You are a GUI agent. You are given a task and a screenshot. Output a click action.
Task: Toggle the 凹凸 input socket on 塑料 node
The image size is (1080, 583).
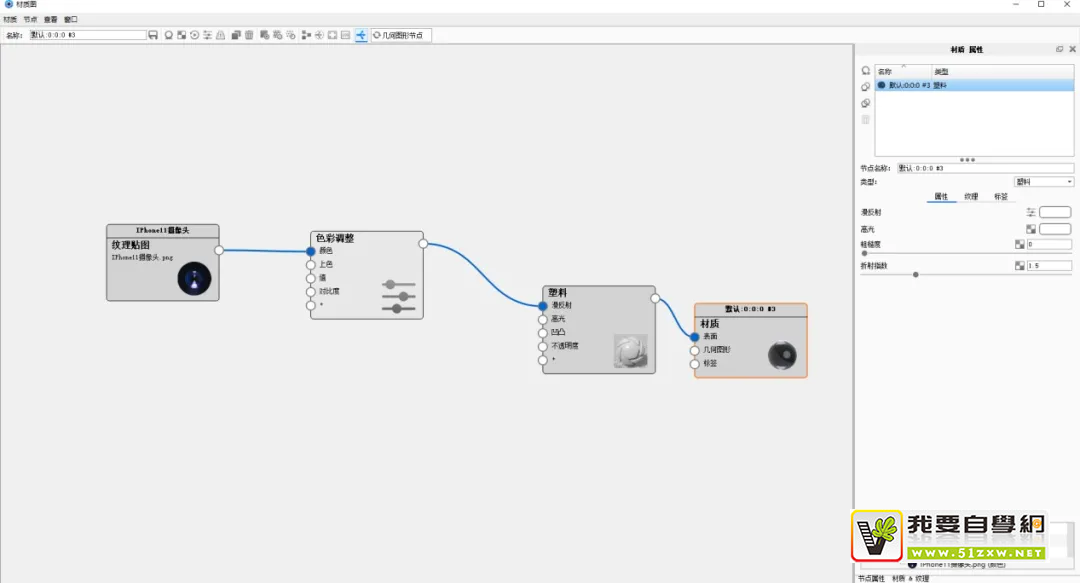(543, 333)
